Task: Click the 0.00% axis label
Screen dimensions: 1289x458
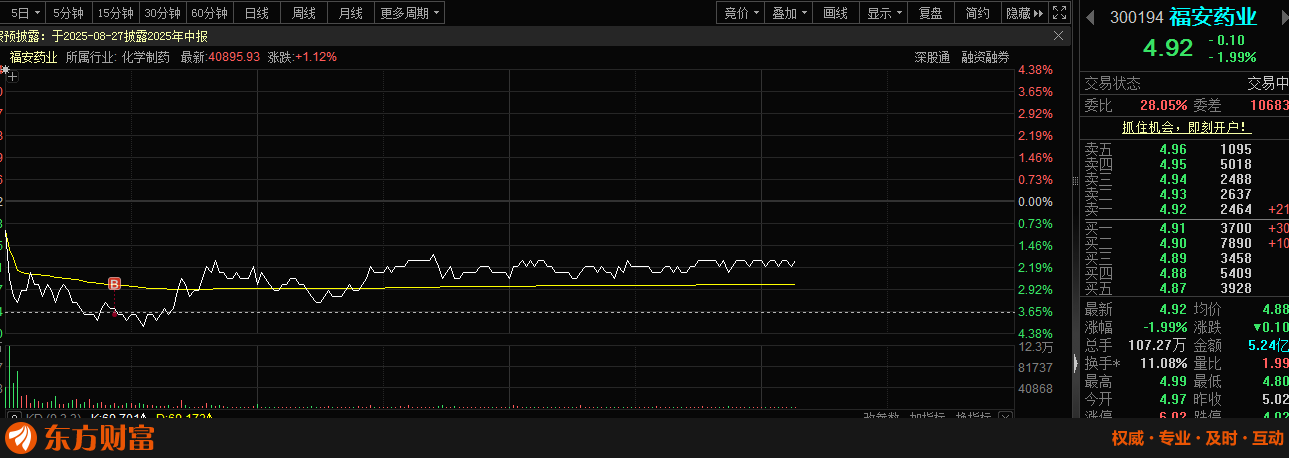Action: point(1034,202)
